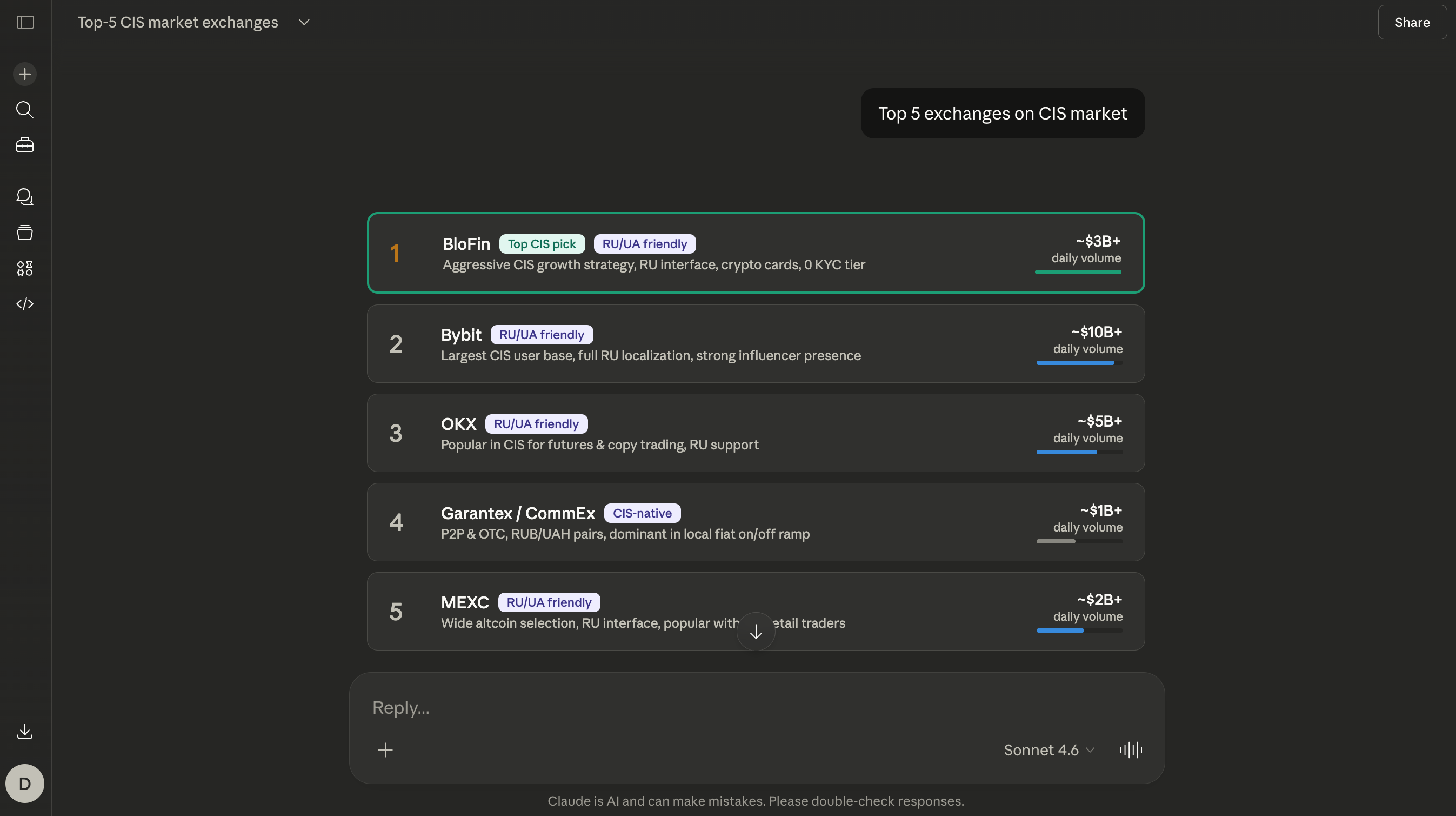Toggle the sidebar panel icon
Viewport: 1456px width, 816px height.
[x=25, y=22]
